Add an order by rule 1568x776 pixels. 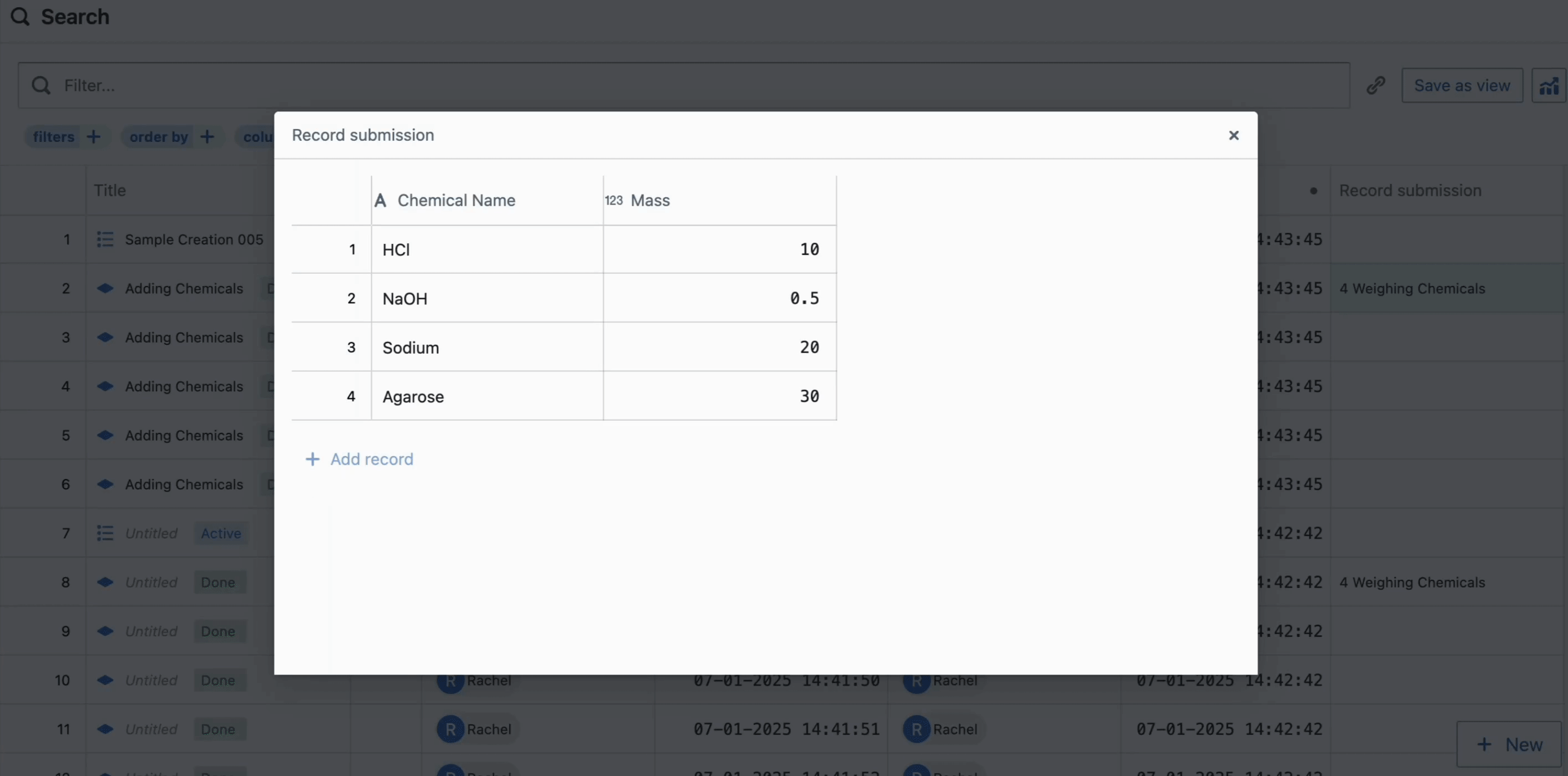(x=207, y=136)
